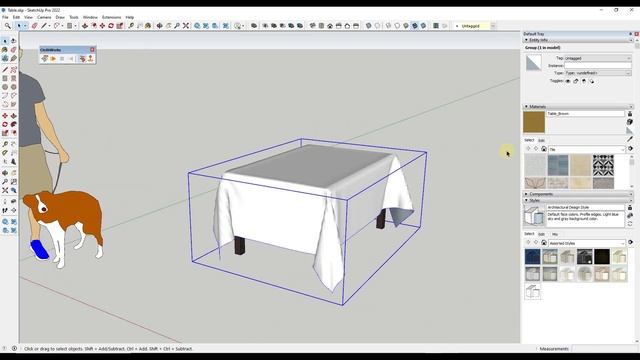Select the Push/Pull tool in top toolbar

tap(85, 26)
